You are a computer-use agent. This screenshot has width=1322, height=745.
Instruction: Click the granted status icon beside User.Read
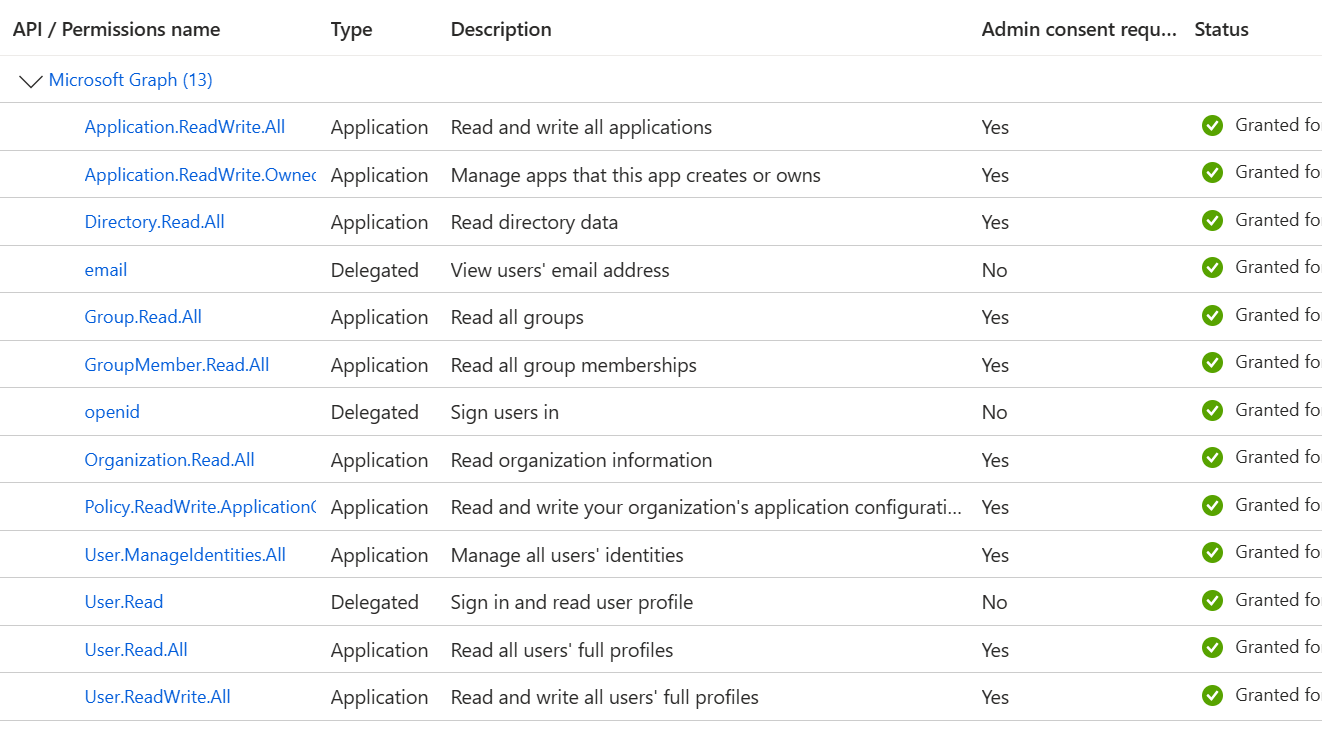click(x=1212, y=600)
